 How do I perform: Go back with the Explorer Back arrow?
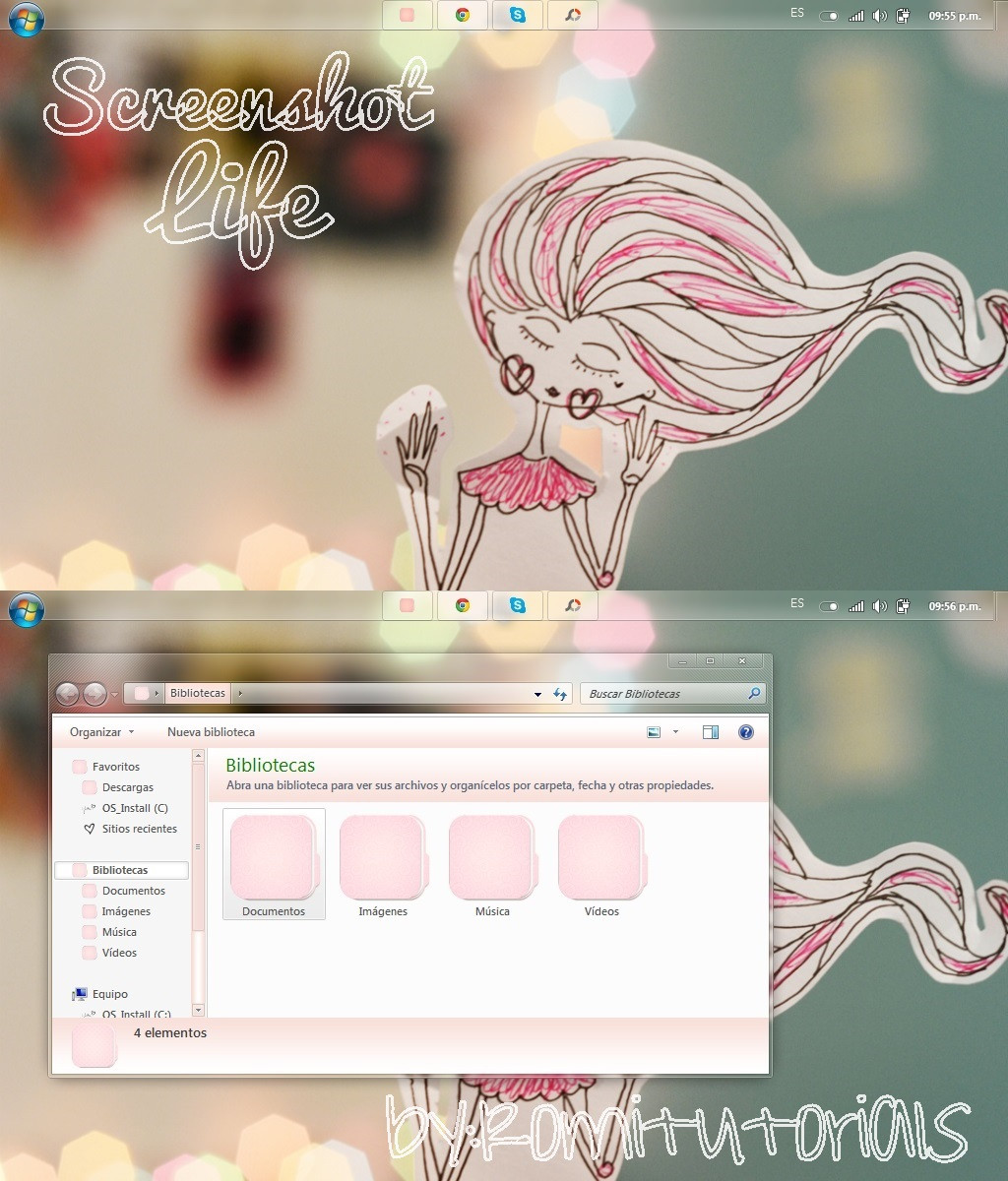[x=67, y=694]
